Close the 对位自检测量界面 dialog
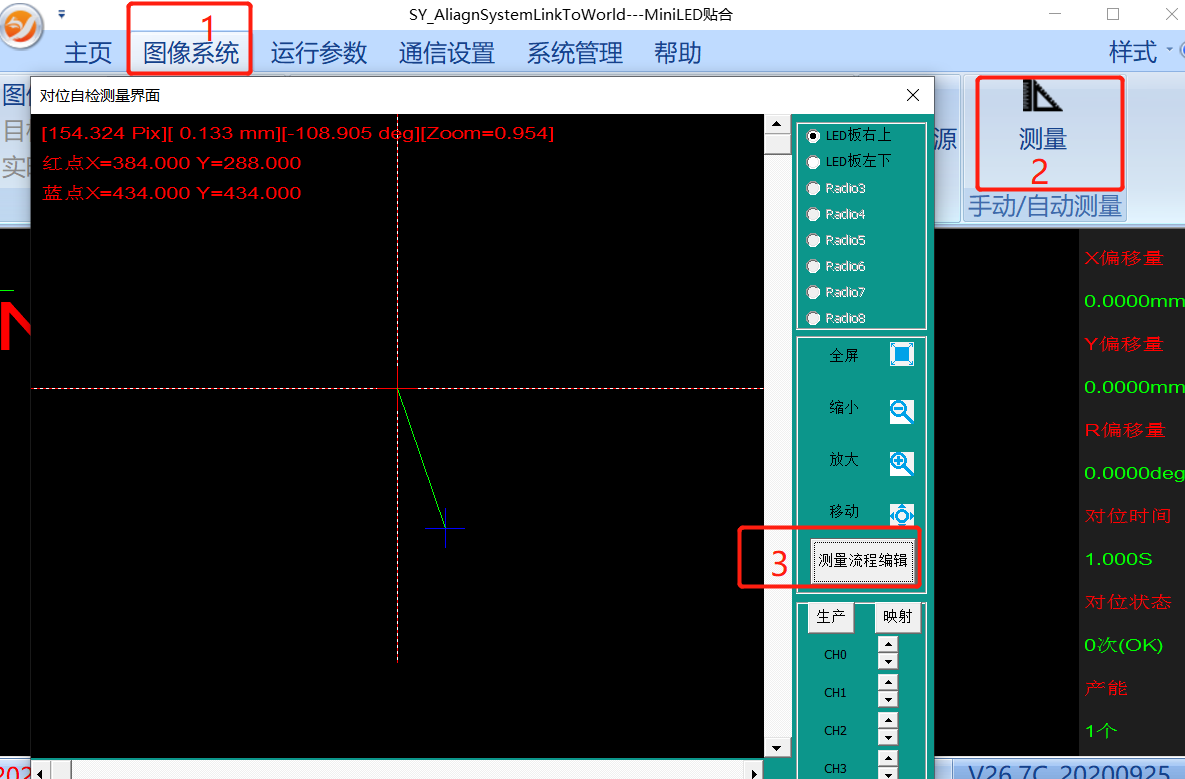This screenshot has height=779, width=1185. (x=912, y=96)
